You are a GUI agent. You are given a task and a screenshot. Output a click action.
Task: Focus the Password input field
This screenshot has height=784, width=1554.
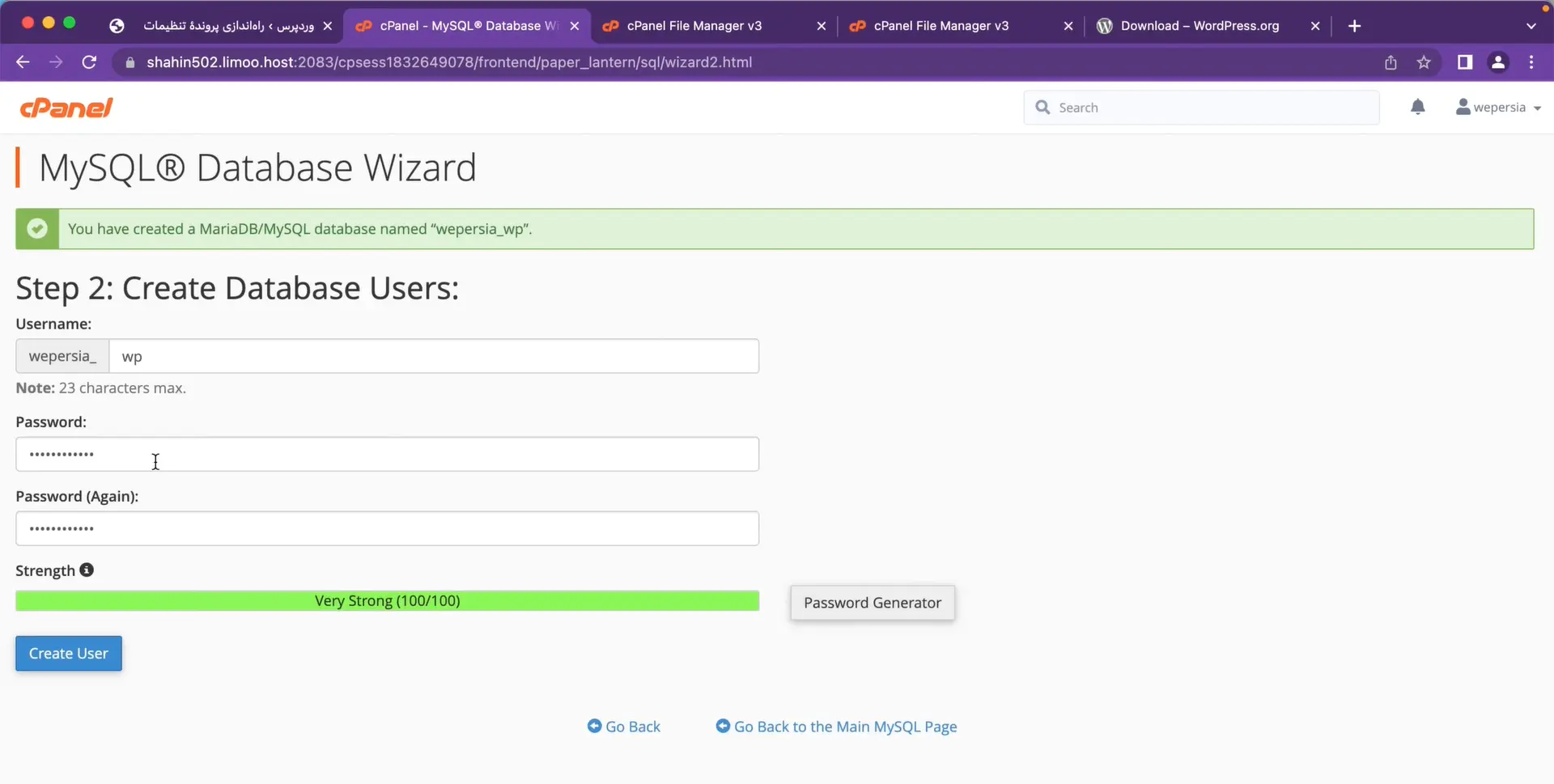[387, 454]
